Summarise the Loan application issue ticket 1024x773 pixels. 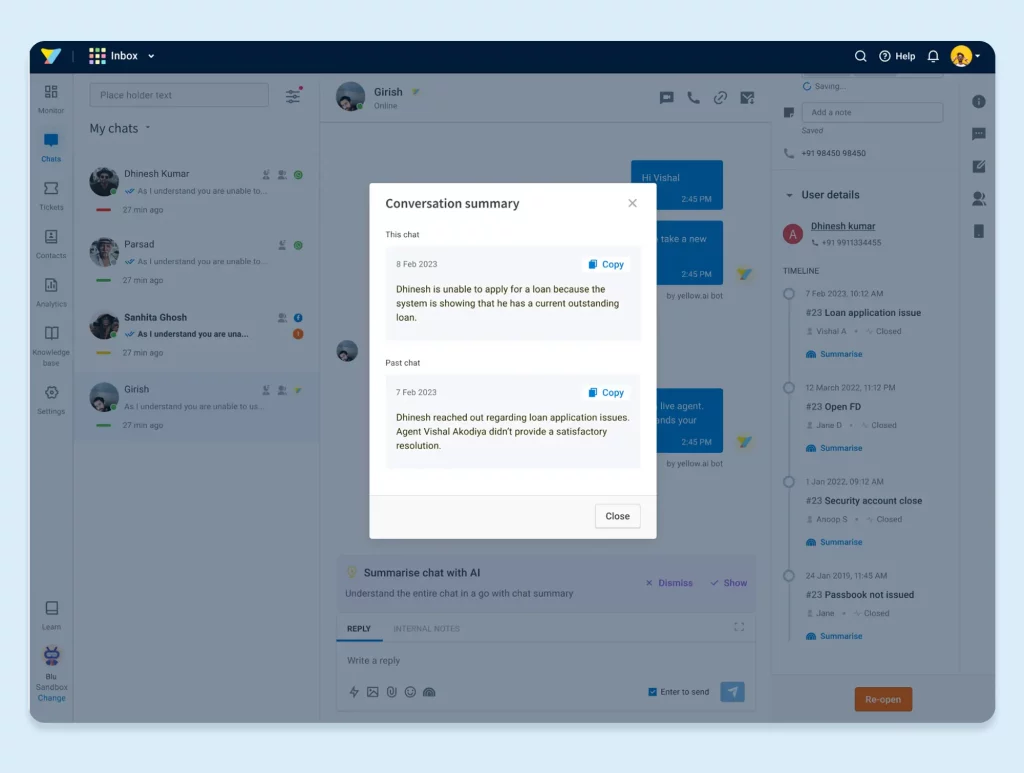pyautogui.click(x=835, y=354)
